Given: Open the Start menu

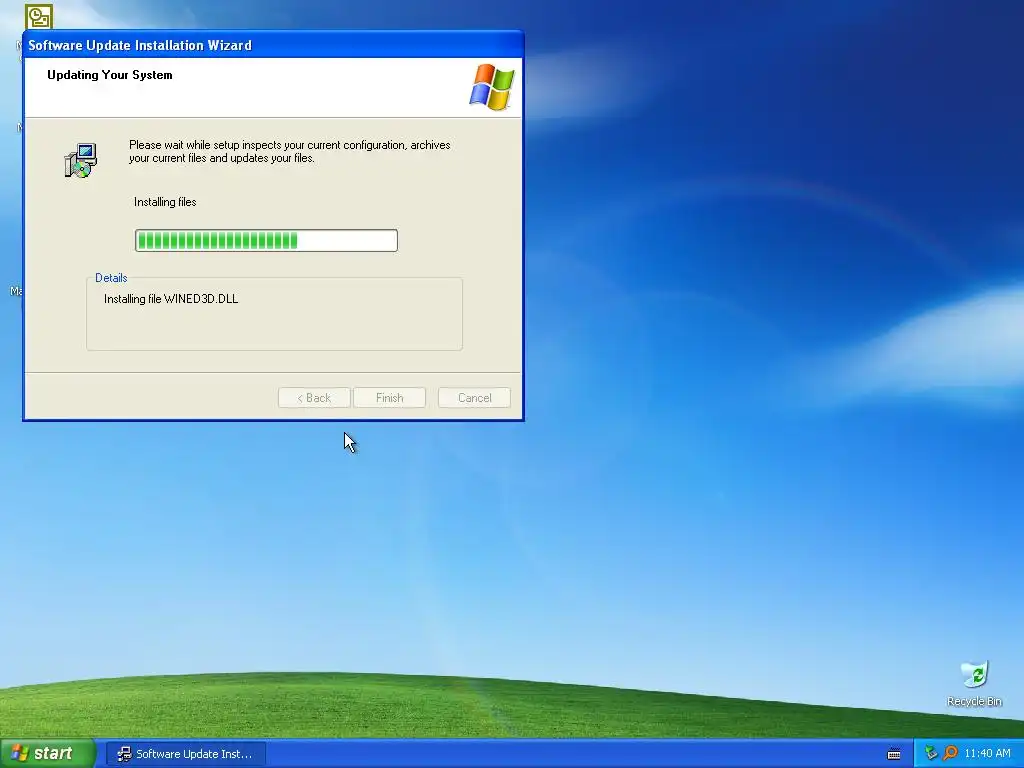Looking at the screenshot, I should point(48,753).
